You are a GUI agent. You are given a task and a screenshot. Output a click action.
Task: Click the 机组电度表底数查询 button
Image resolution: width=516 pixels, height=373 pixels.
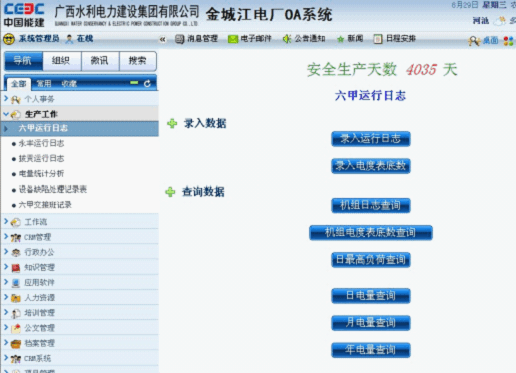pyautogui.click(x=371, y=233)
